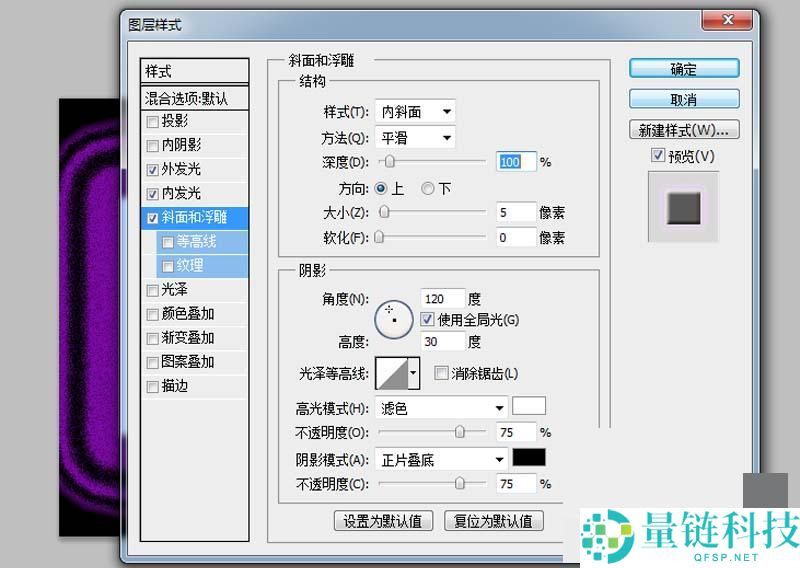The width and height of the screenshot is (800, 568).
Task: Click the white highlight color swatch
Action: coord(529,407)
